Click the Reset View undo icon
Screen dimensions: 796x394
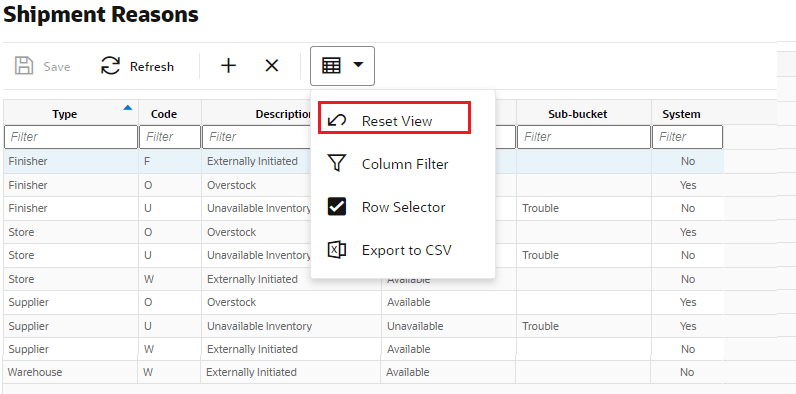pyautogui.click(x=337, y=120)
